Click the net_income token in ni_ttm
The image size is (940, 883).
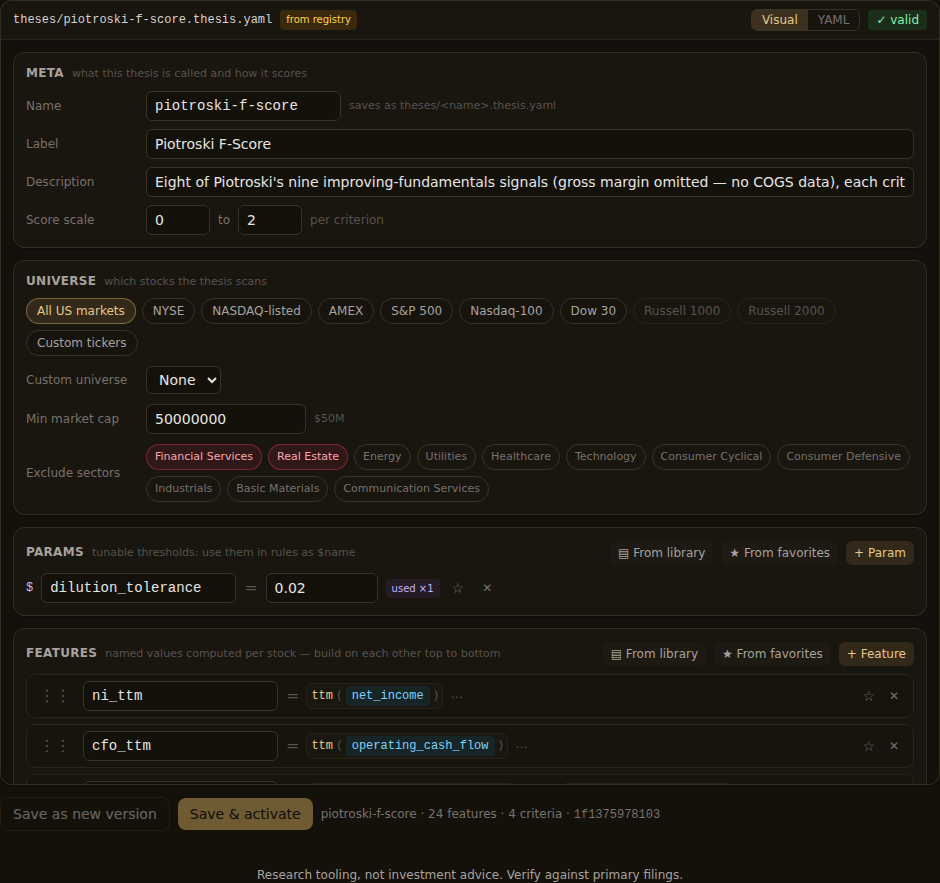tap(387, 695)
